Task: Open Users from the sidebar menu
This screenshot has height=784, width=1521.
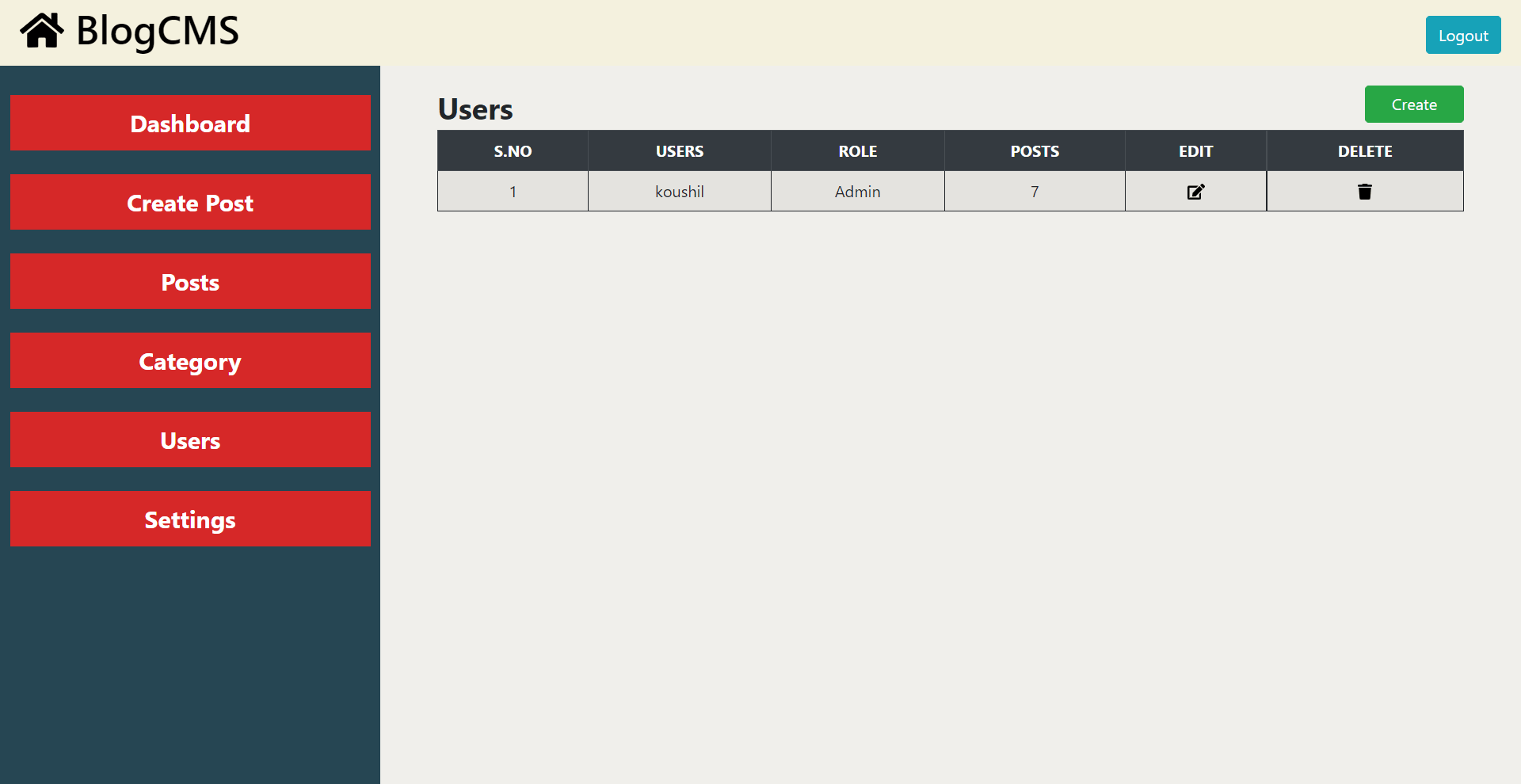Action: [190, 440]
